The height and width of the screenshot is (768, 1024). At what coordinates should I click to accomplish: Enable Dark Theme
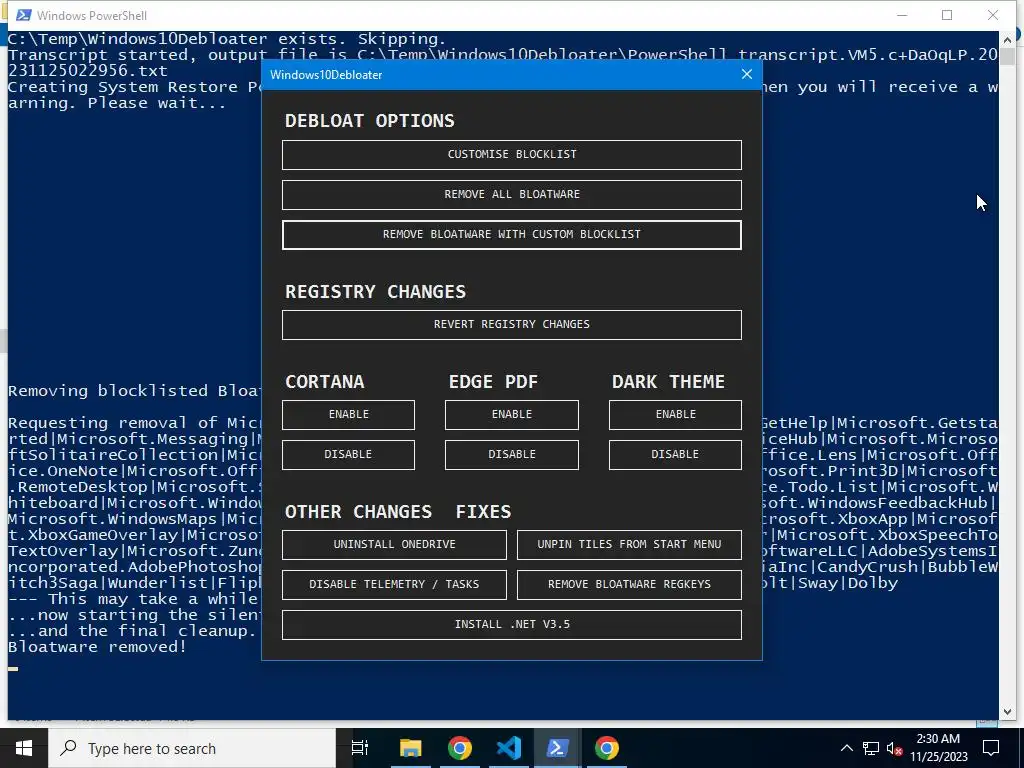click(x=675, y=415)
